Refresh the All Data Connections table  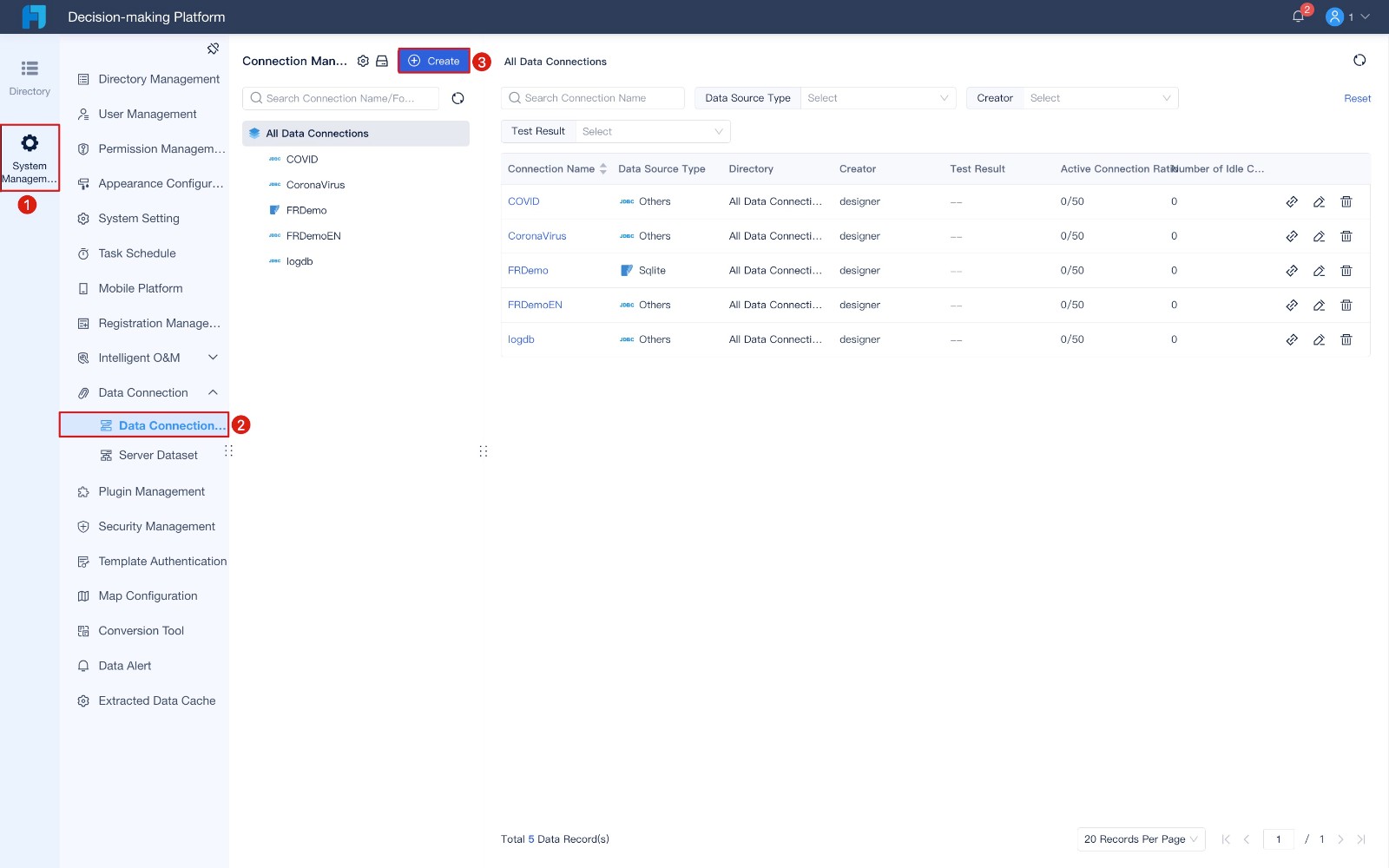pyautogui.click(x=1359, y=60)
